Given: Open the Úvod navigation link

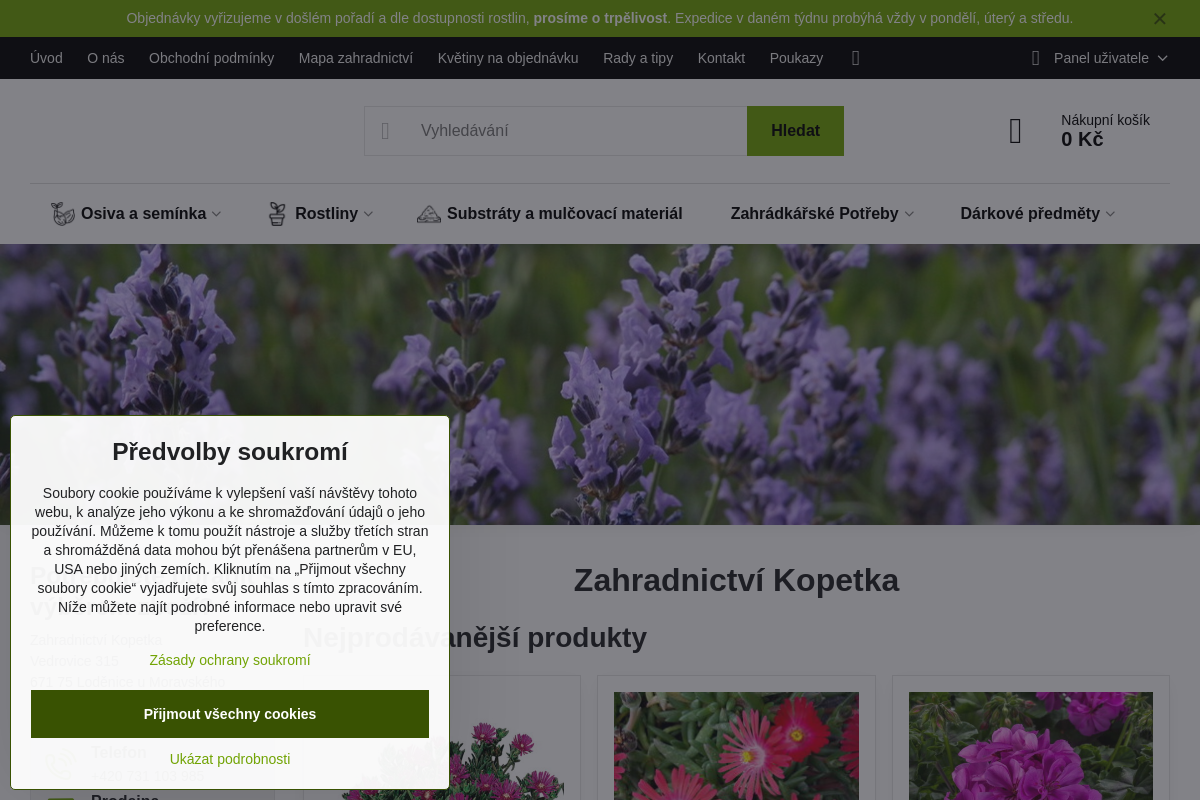Looking at the screenshot, I should coord(46,58).
